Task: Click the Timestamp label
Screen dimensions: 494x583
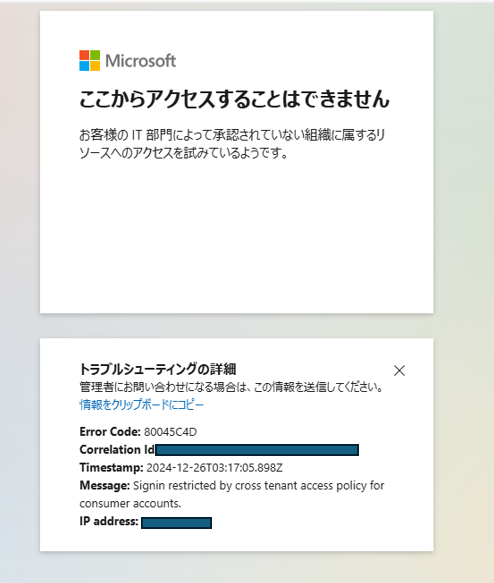Action: point(111,467)
